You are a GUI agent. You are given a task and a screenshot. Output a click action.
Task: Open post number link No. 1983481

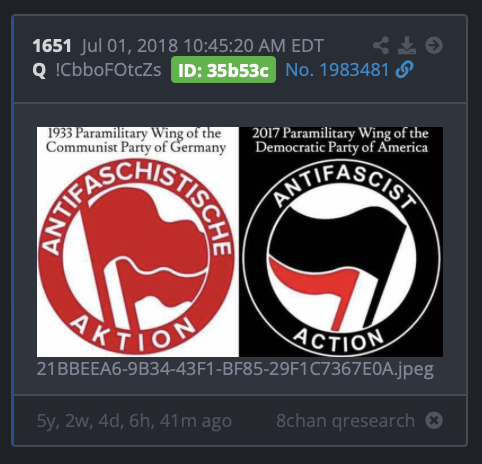(337, 70)
